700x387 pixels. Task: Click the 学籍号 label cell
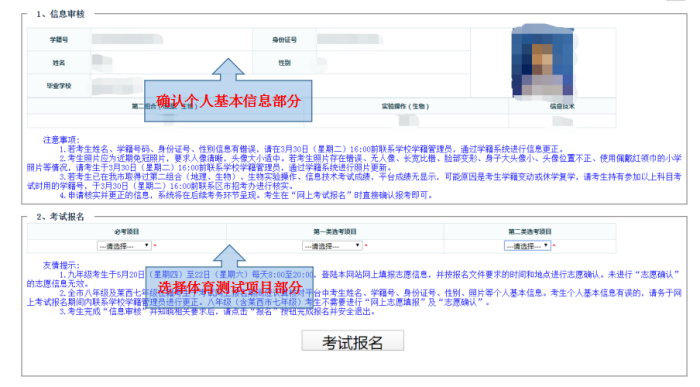(x=59, y=40)
